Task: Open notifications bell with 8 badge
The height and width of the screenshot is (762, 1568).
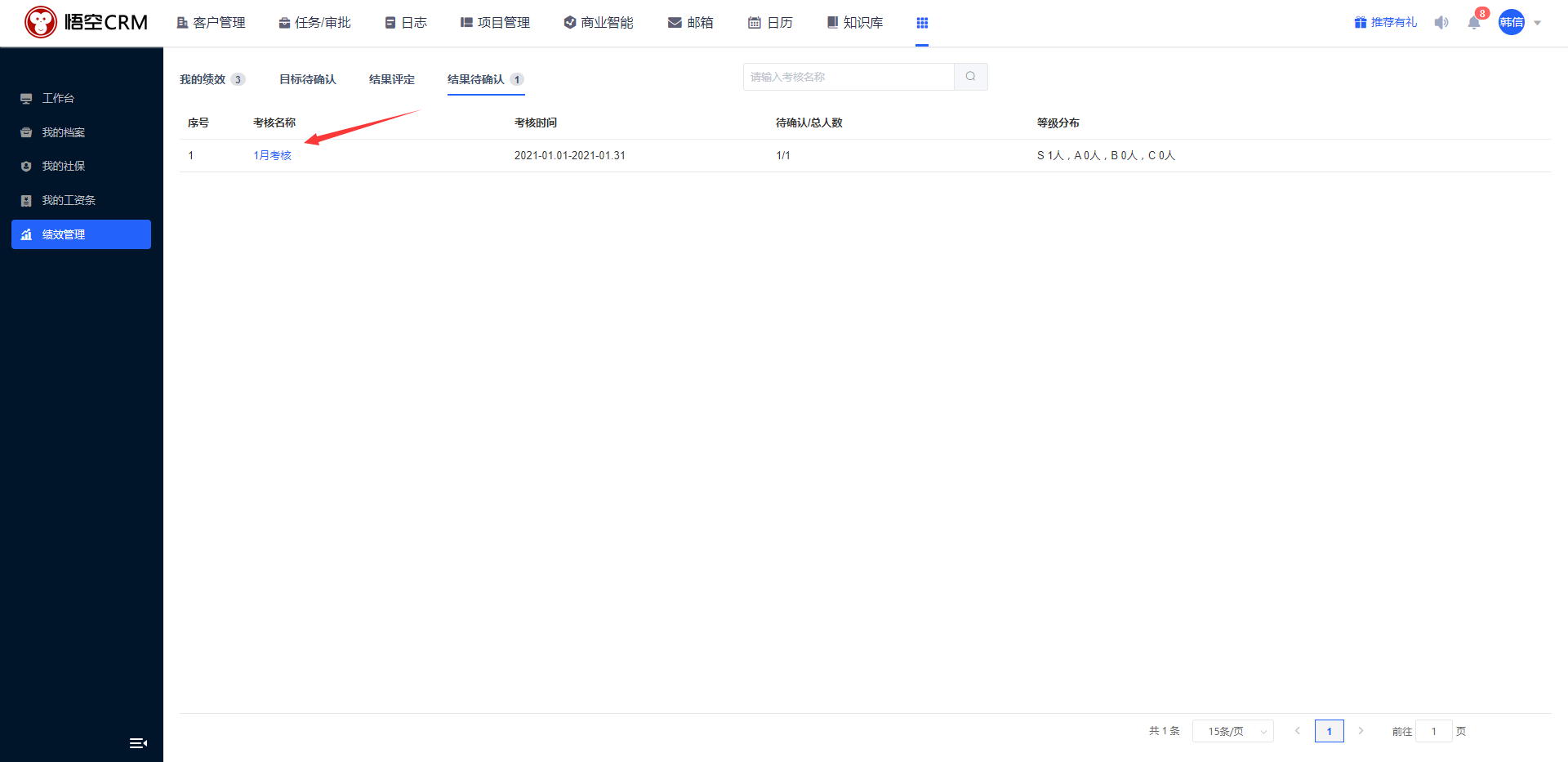Action: point(1475,21)
